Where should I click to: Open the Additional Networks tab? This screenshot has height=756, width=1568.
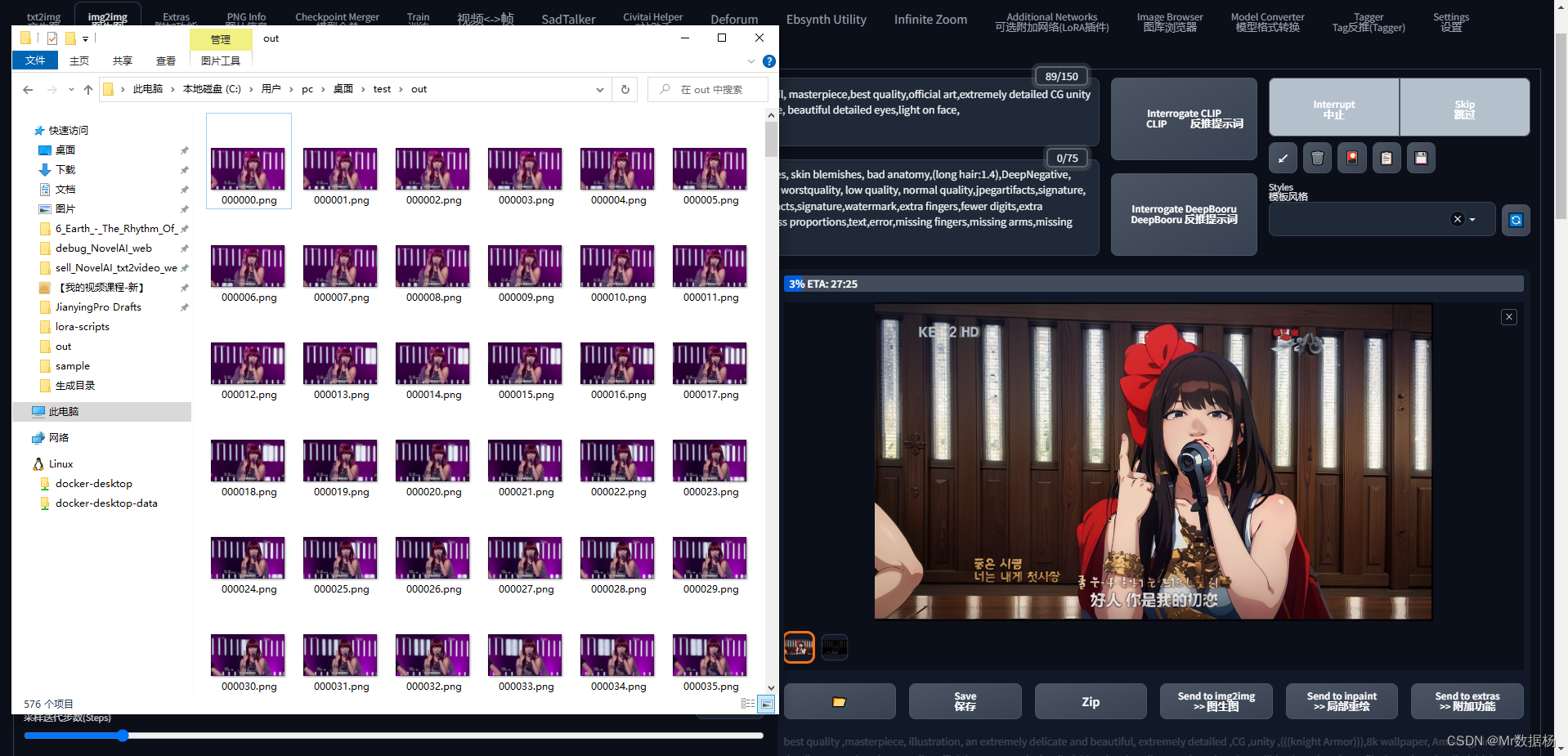pos(1051,22)
